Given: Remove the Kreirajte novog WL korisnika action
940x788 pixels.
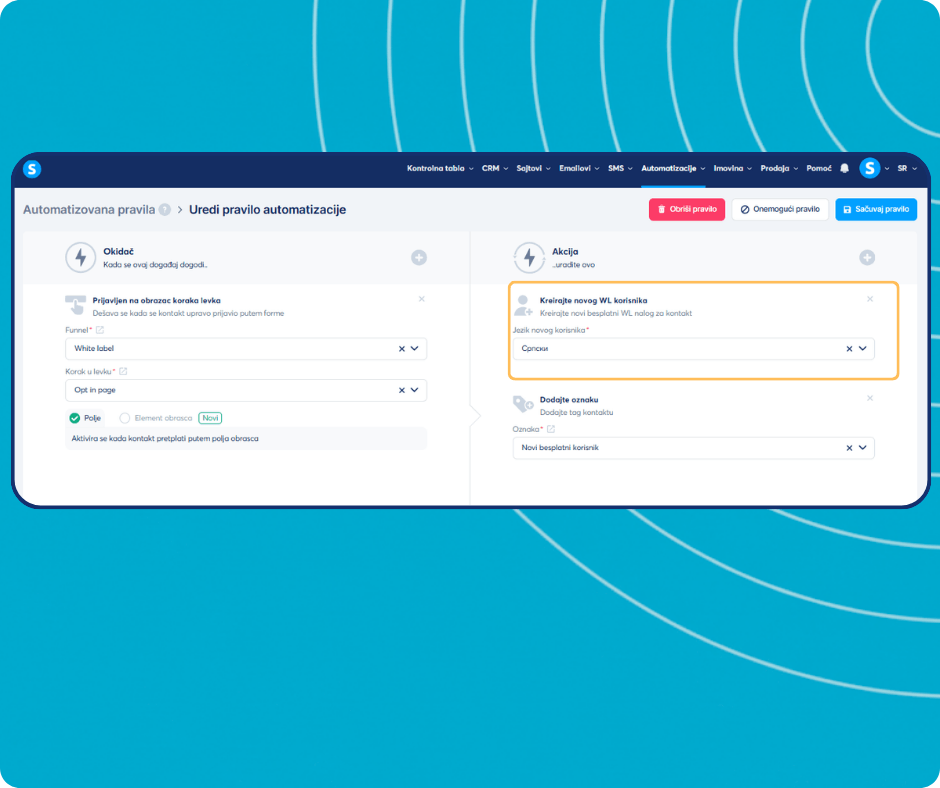Looking at the screenshot, I should click(x=870, y=299).
